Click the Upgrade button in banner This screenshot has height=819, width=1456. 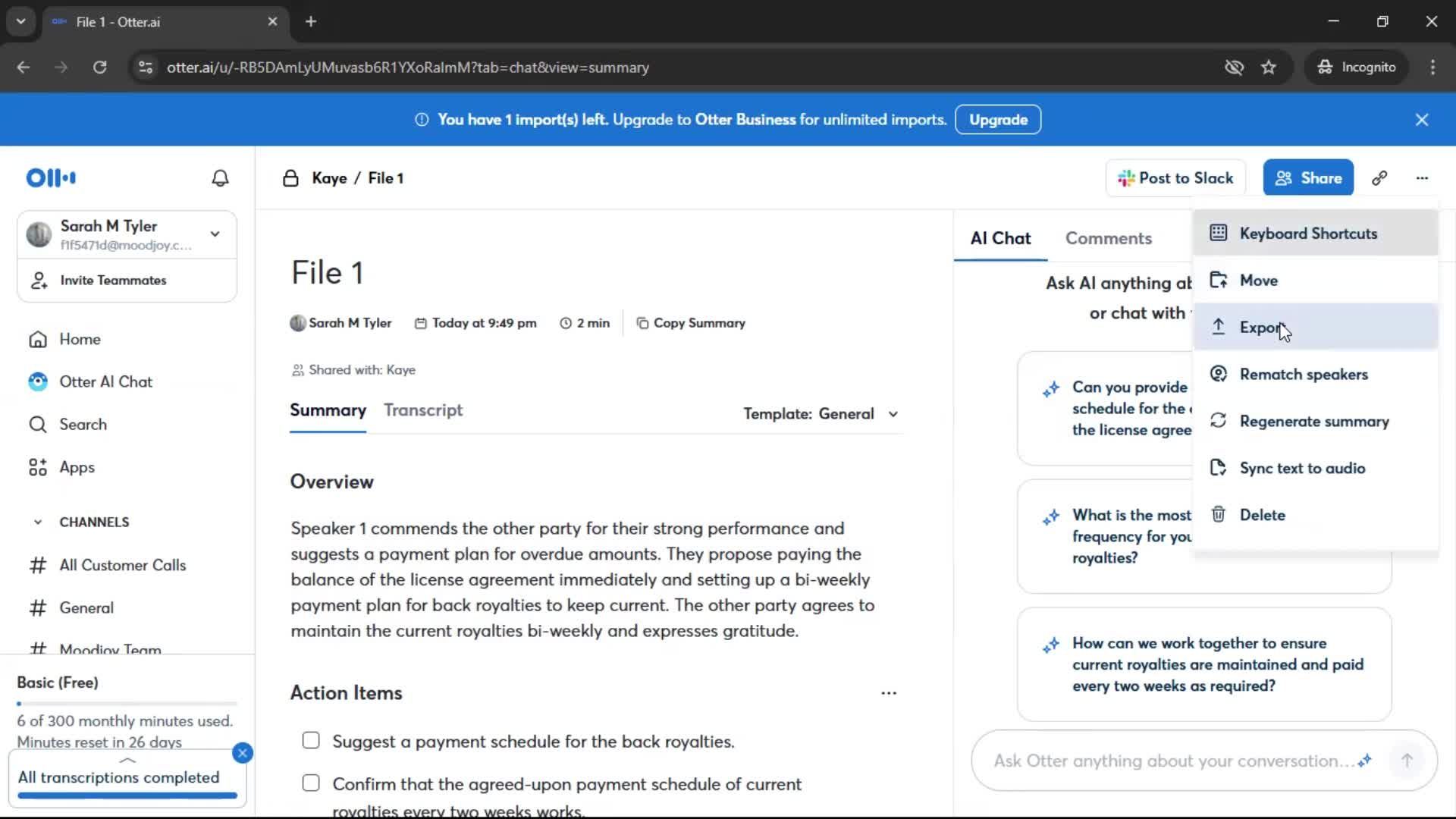pos(998,120)
